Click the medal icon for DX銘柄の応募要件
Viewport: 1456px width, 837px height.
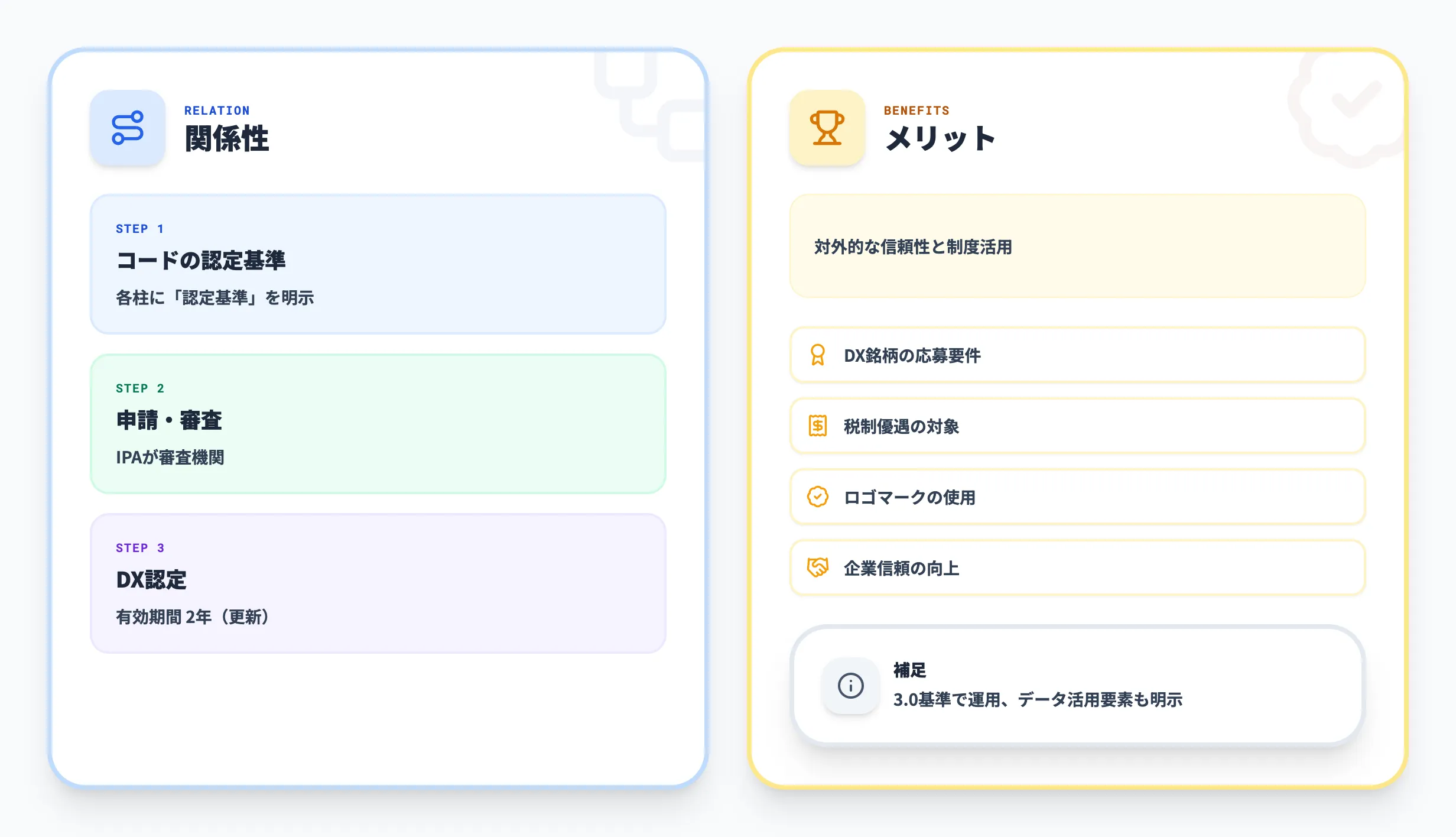click(818, 355)
